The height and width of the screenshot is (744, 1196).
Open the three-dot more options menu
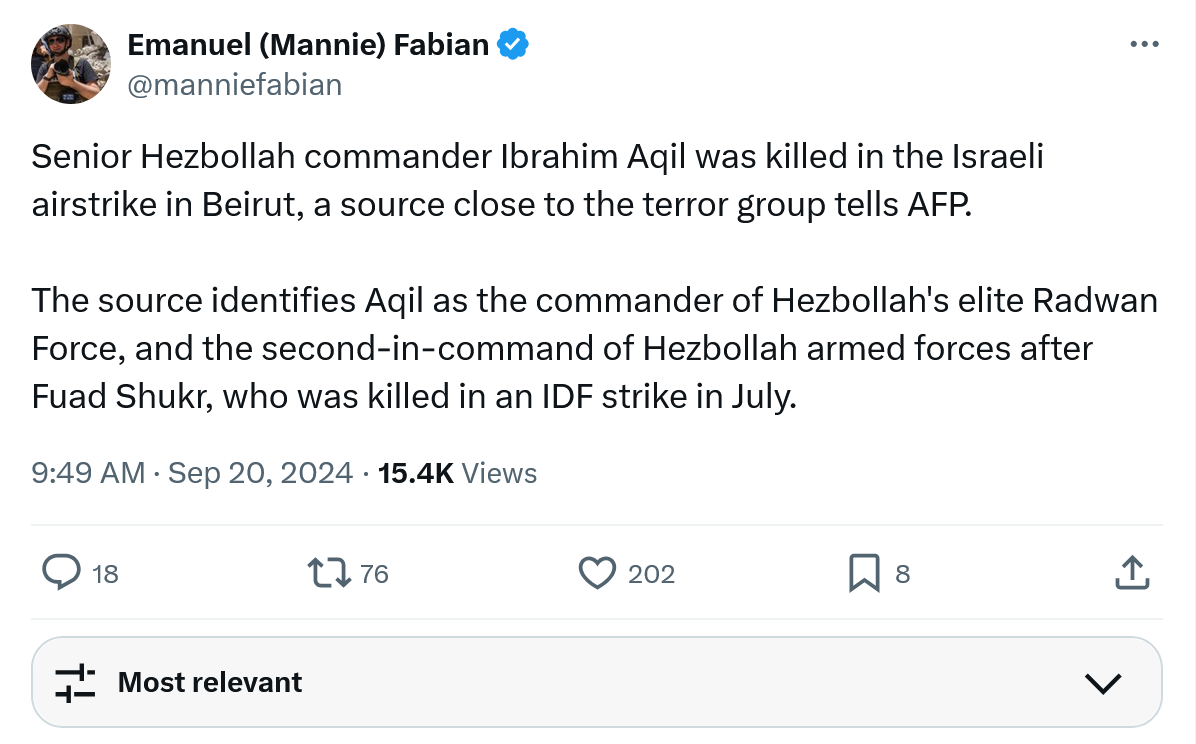pos(1144,45)
